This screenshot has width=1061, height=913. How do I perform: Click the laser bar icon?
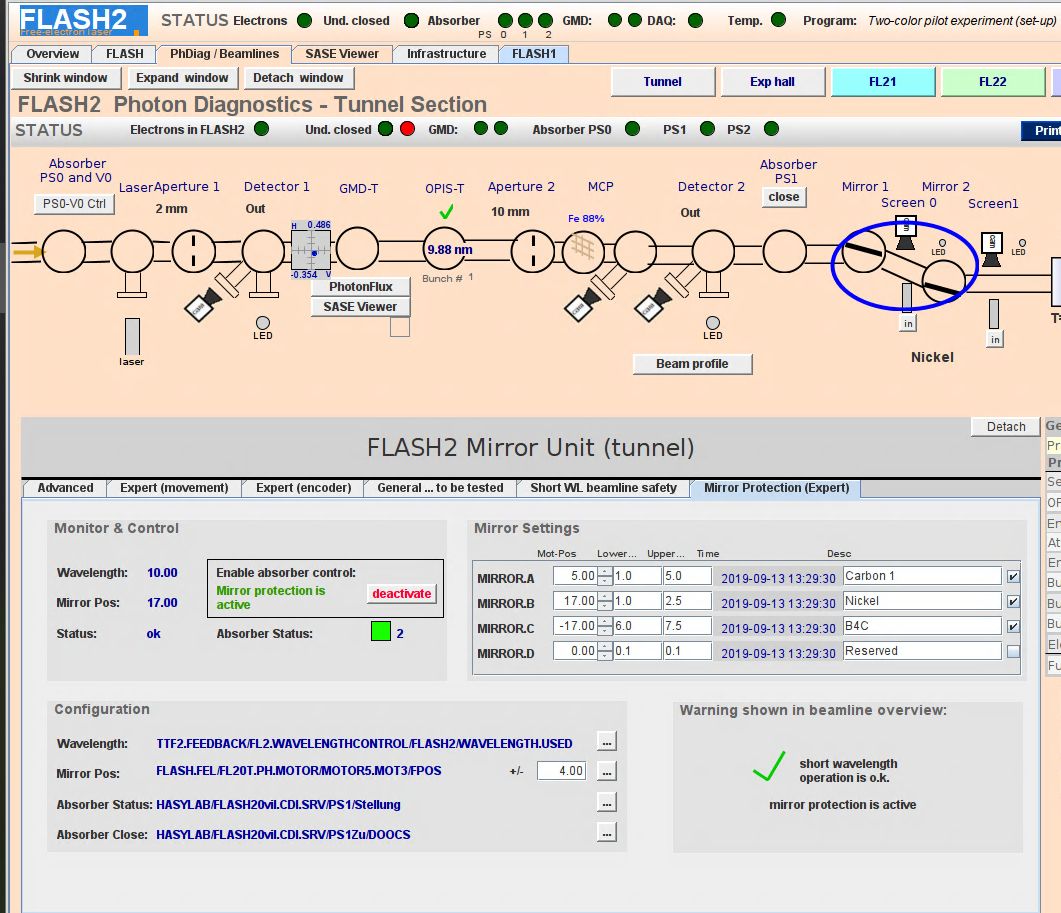[x=132, y=336]
